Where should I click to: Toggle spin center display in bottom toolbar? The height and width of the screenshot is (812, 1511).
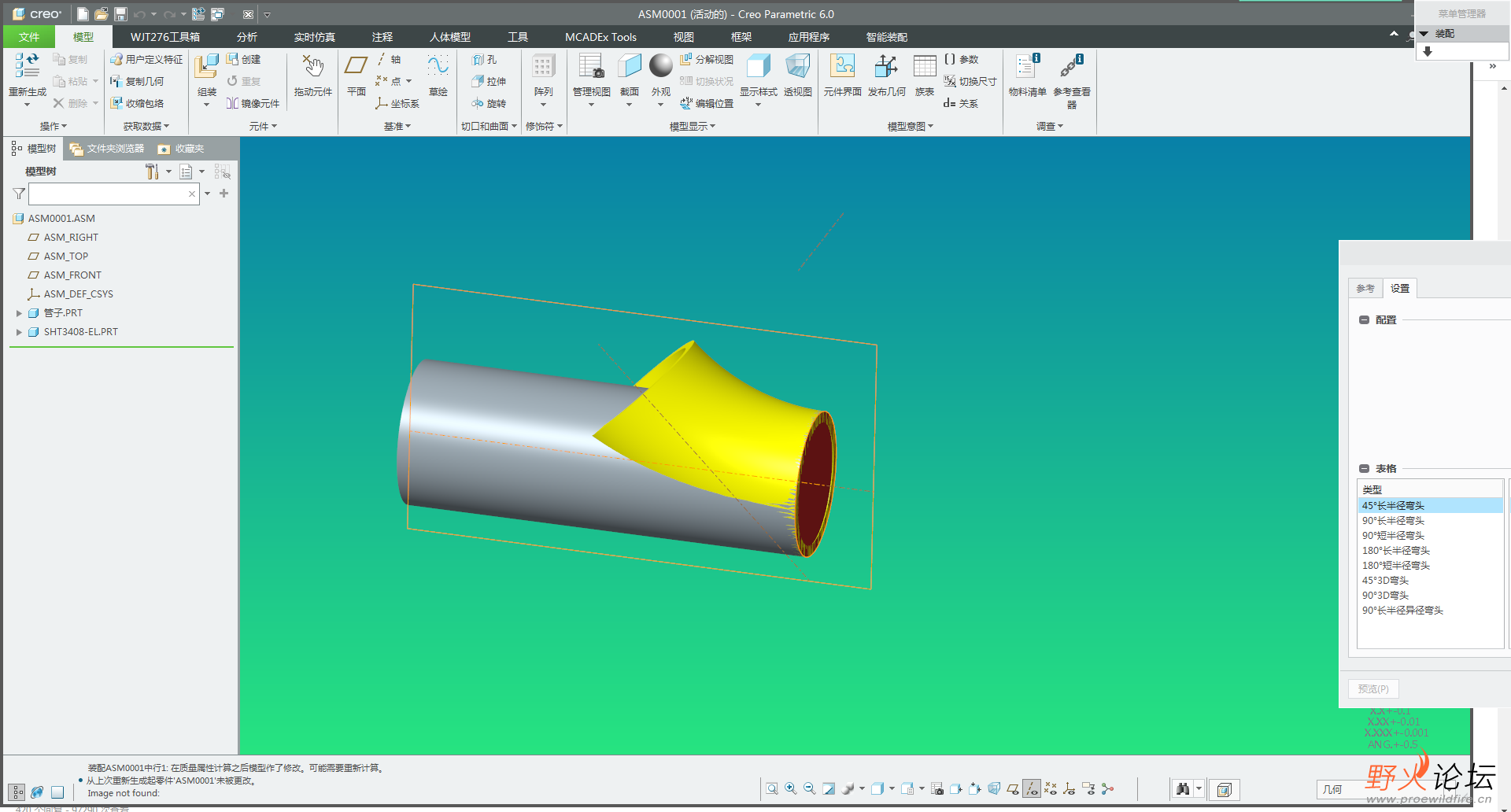[x=1108, y=789]
